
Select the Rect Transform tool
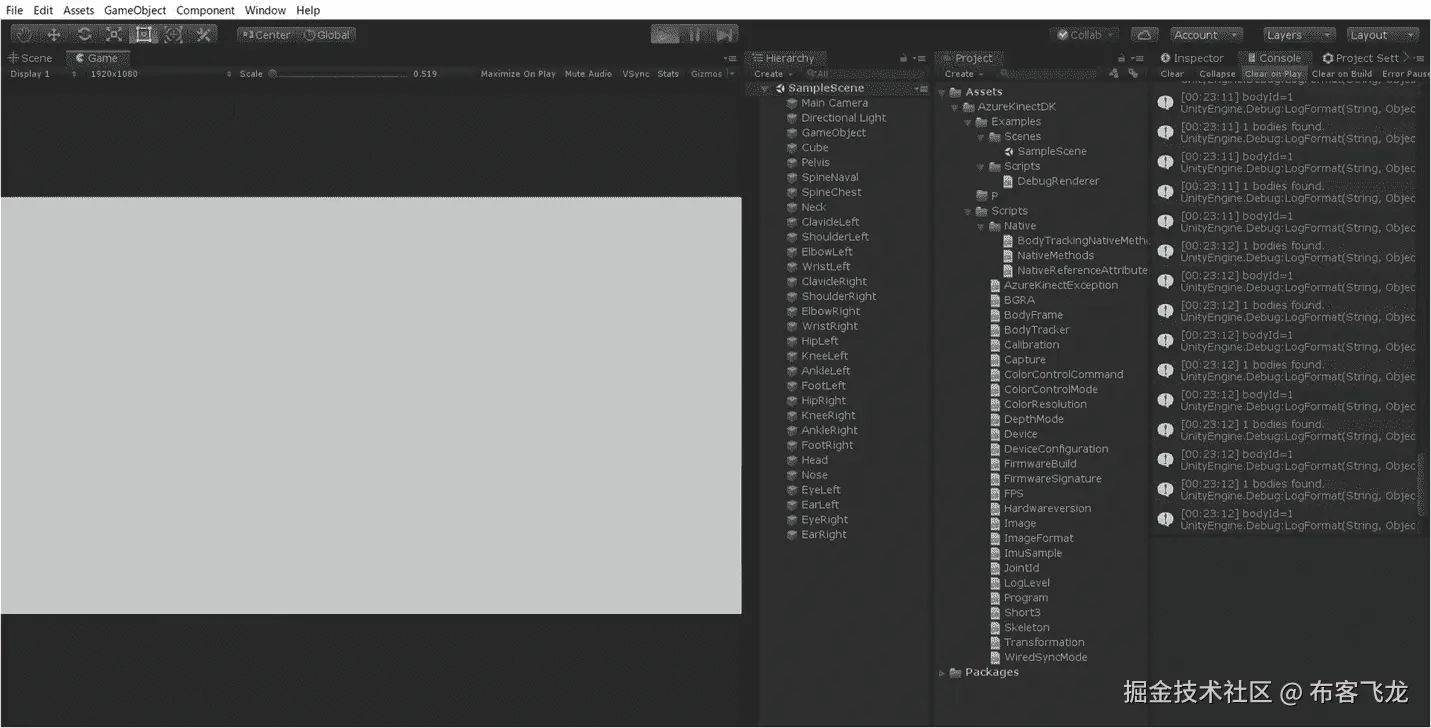(x=144, y=34)
